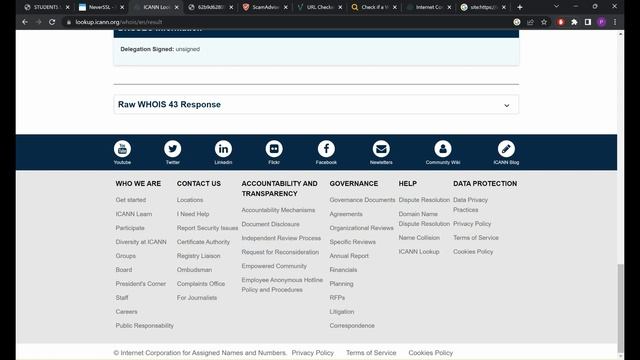Image resolution: width=640 pixels, height=360 pixels.
Task: Open the ICANN Blog pencil icon
Action: point(506,149)
